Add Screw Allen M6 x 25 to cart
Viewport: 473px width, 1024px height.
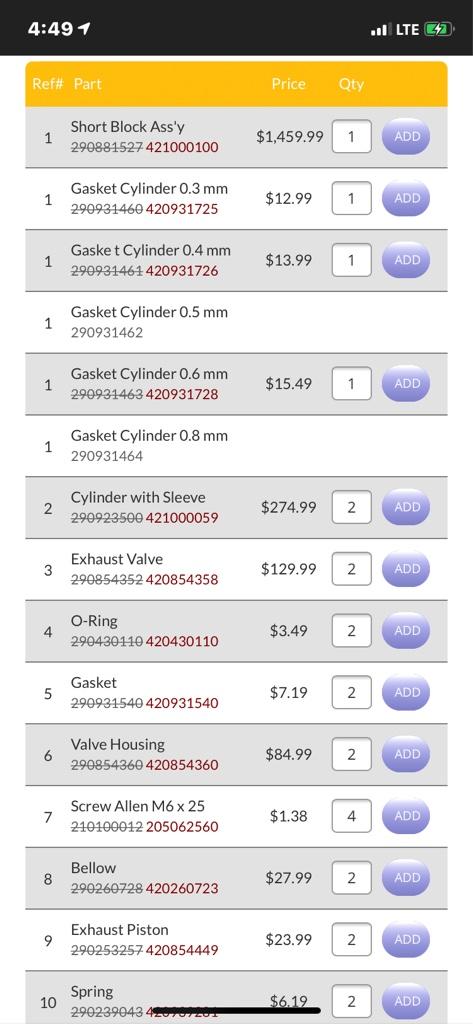pyautogui.click(x=406, y=816)
